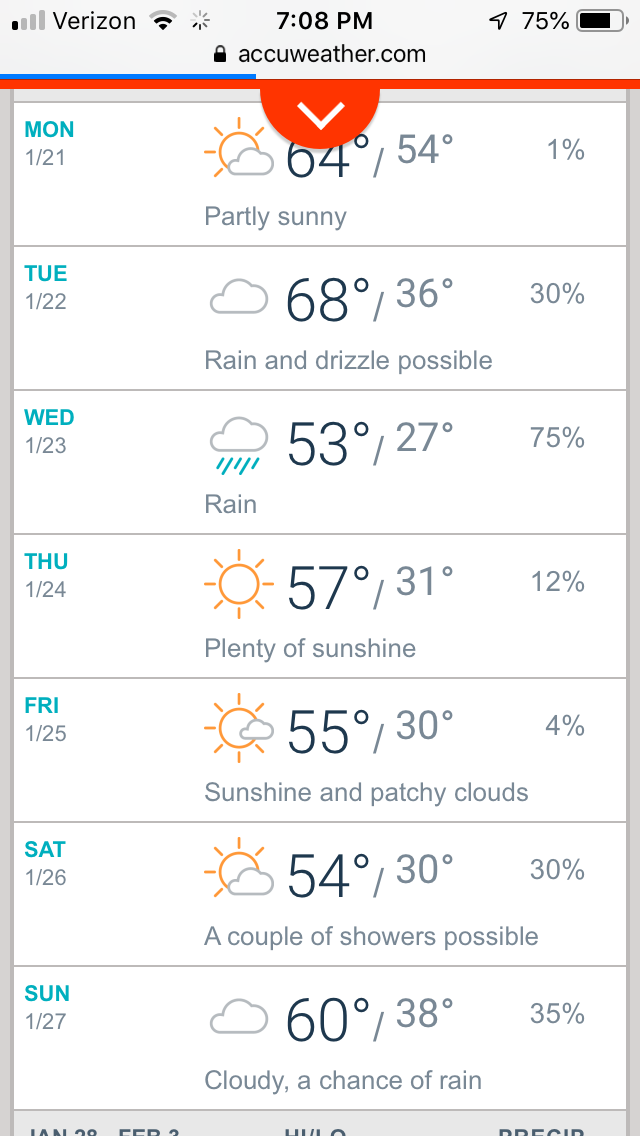Tap the sun icon for Thursday 1/24
This screenshot has height=1136, width=640.
click(x=238, y=584)
